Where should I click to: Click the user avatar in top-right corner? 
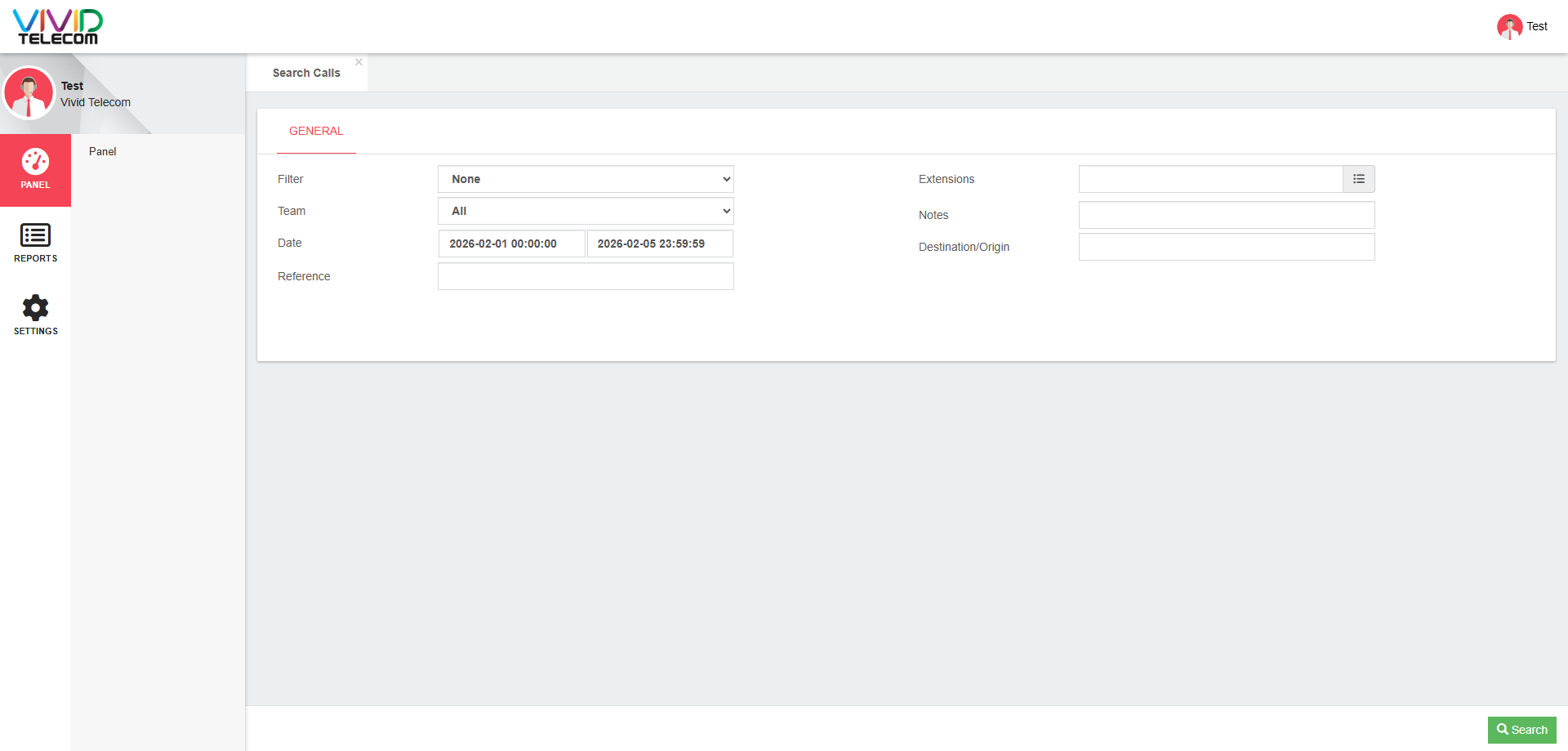point(1508,26)
